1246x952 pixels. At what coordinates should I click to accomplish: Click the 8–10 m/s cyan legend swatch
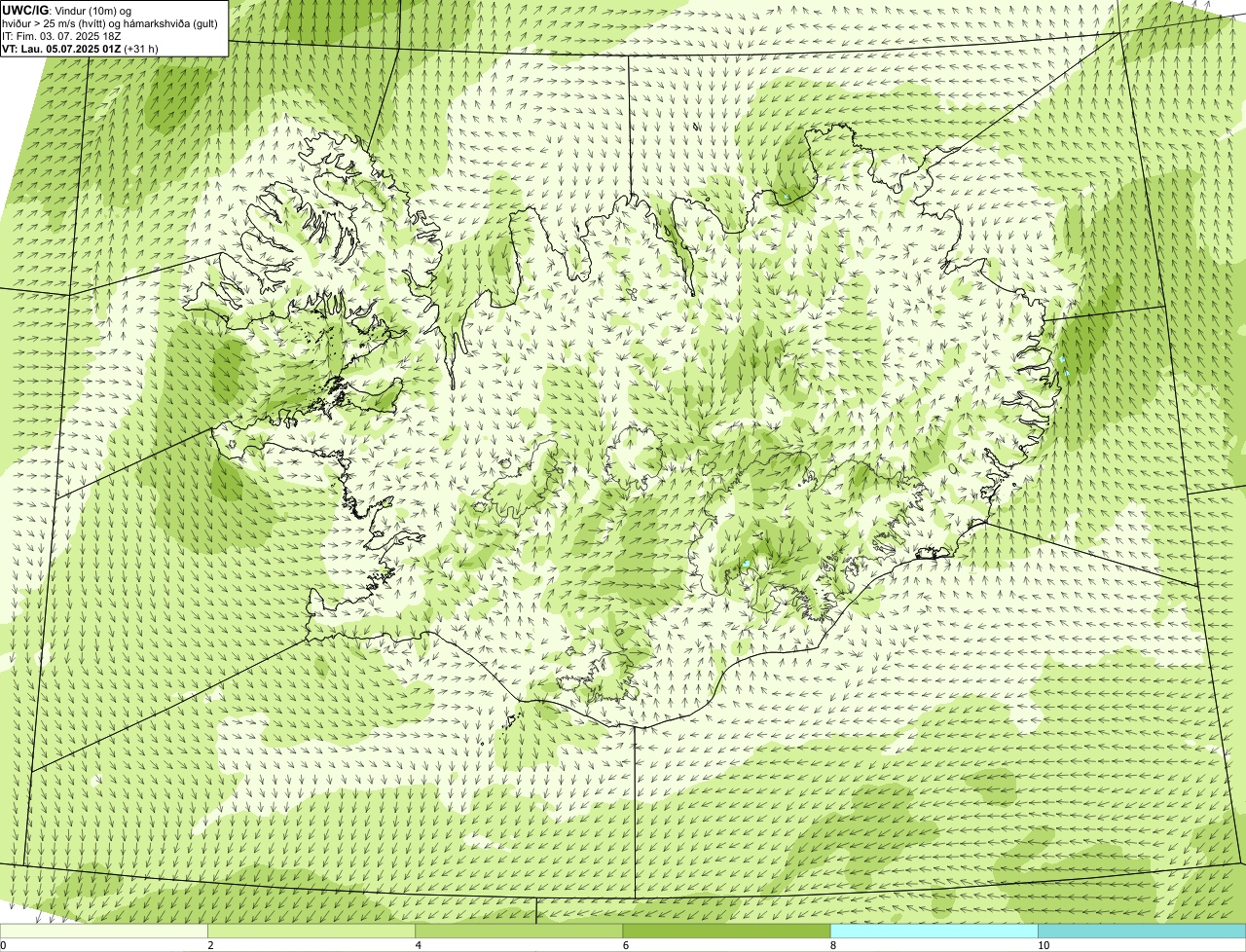(934, 932)
